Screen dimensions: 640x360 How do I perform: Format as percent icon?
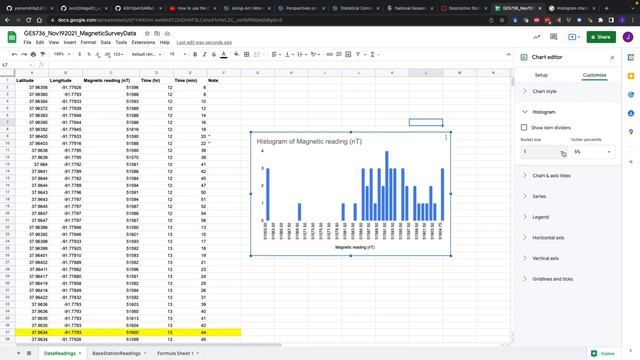(89, 54)
